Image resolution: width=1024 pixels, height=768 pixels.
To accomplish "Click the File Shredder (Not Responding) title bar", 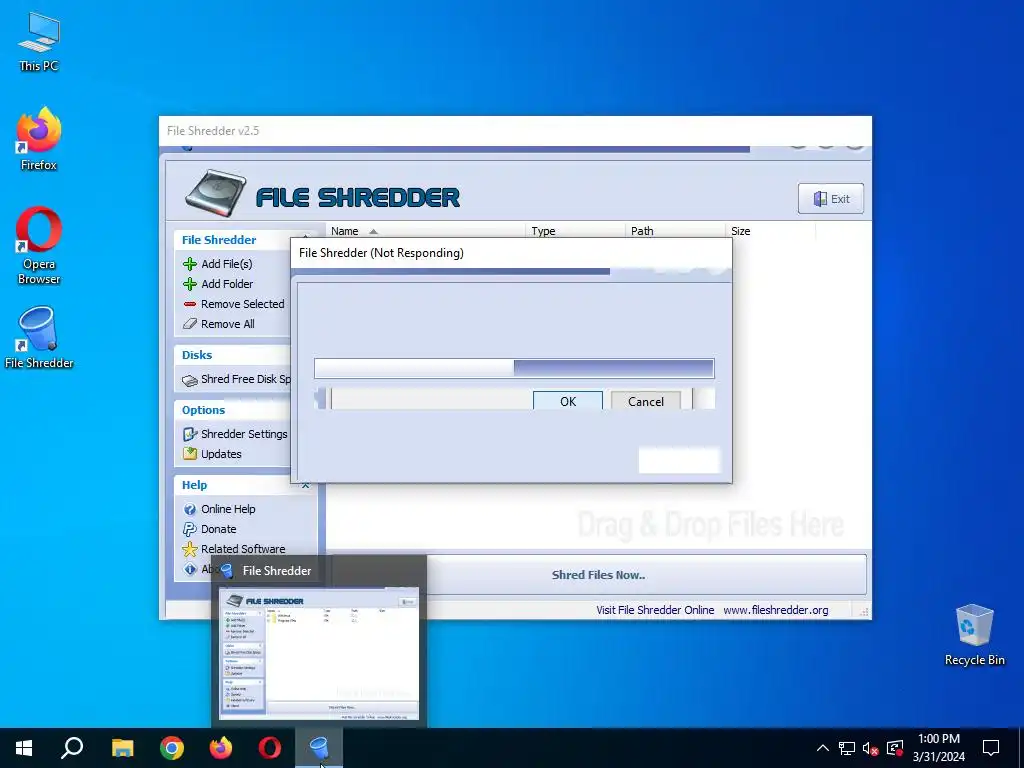I will click(x=511, y=253).
